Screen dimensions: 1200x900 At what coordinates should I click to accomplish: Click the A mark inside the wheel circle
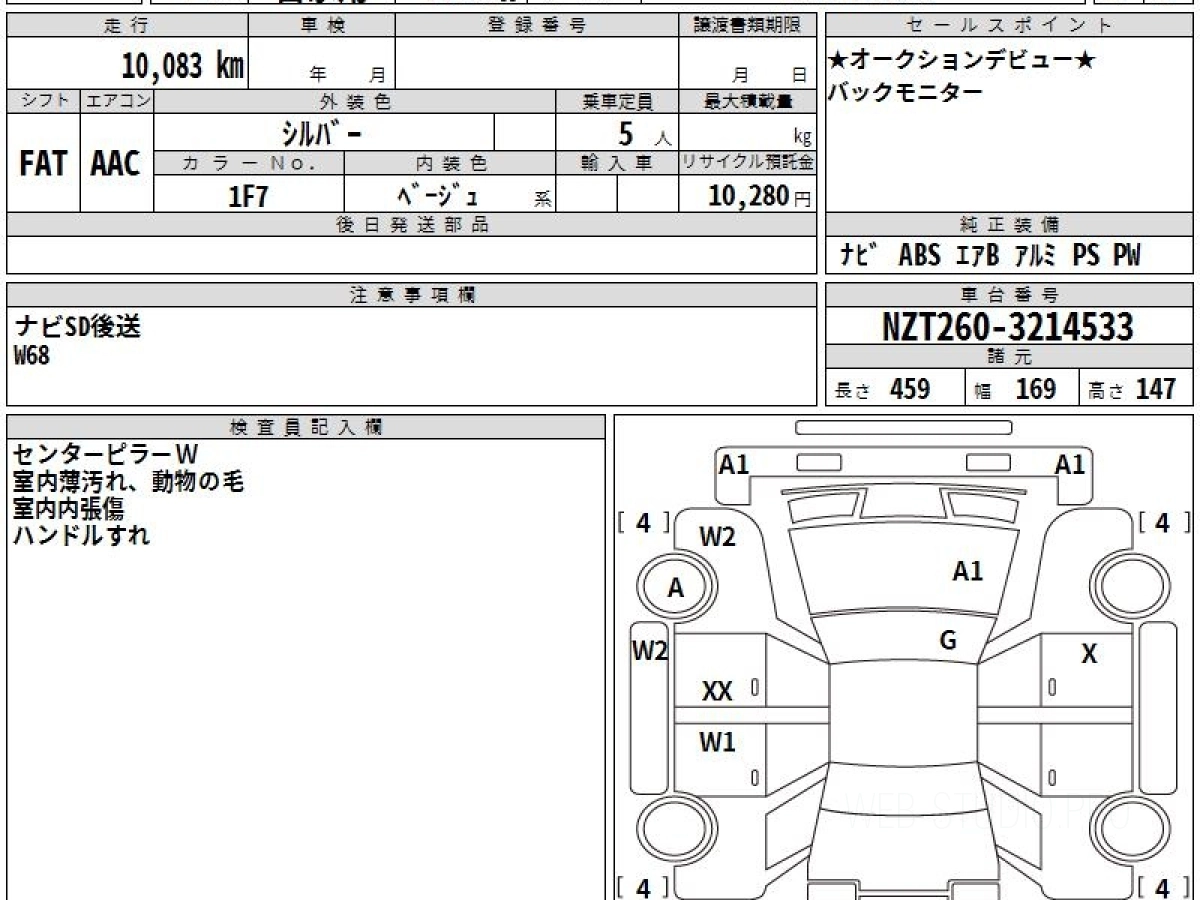click(x=676, y=589)
